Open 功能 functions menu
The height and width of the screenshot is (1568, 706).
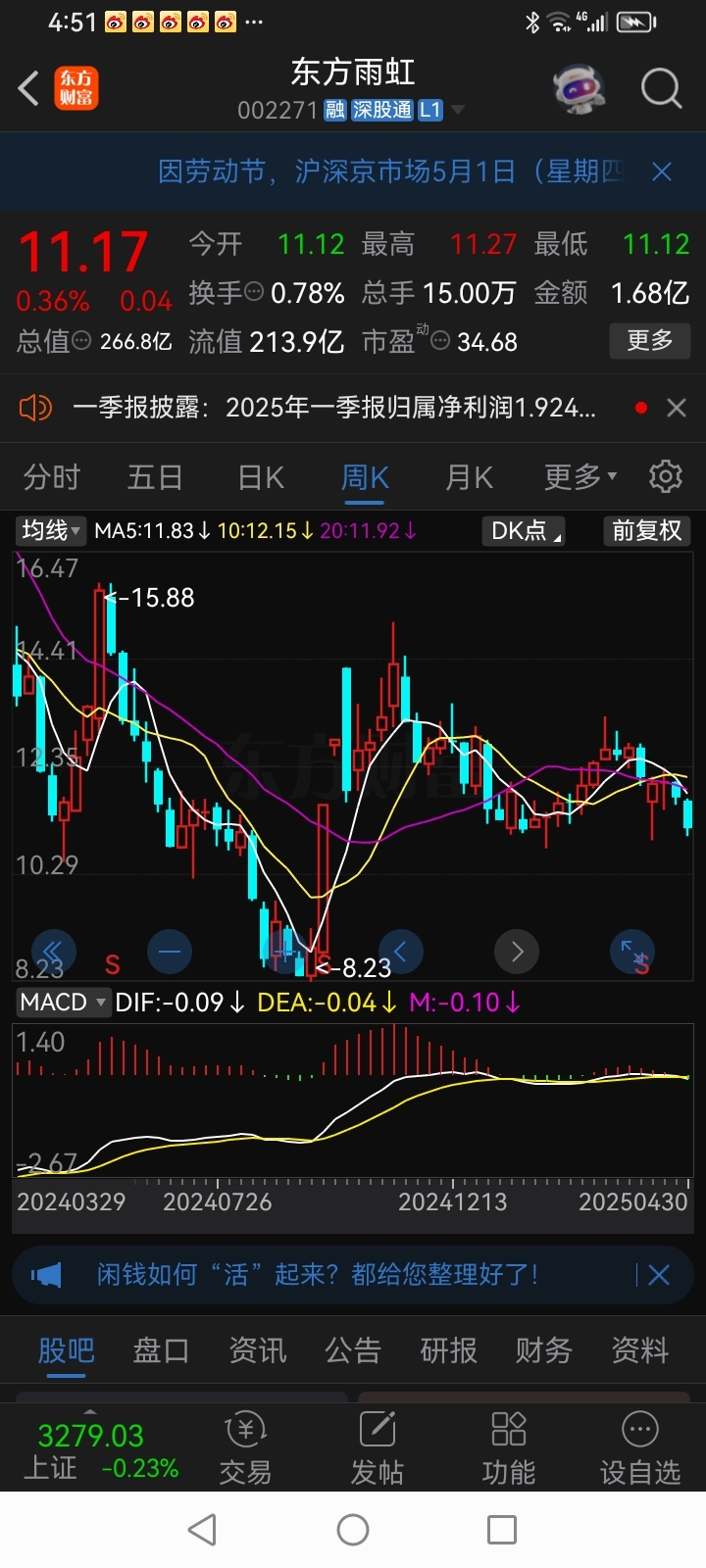(509, 1448)
